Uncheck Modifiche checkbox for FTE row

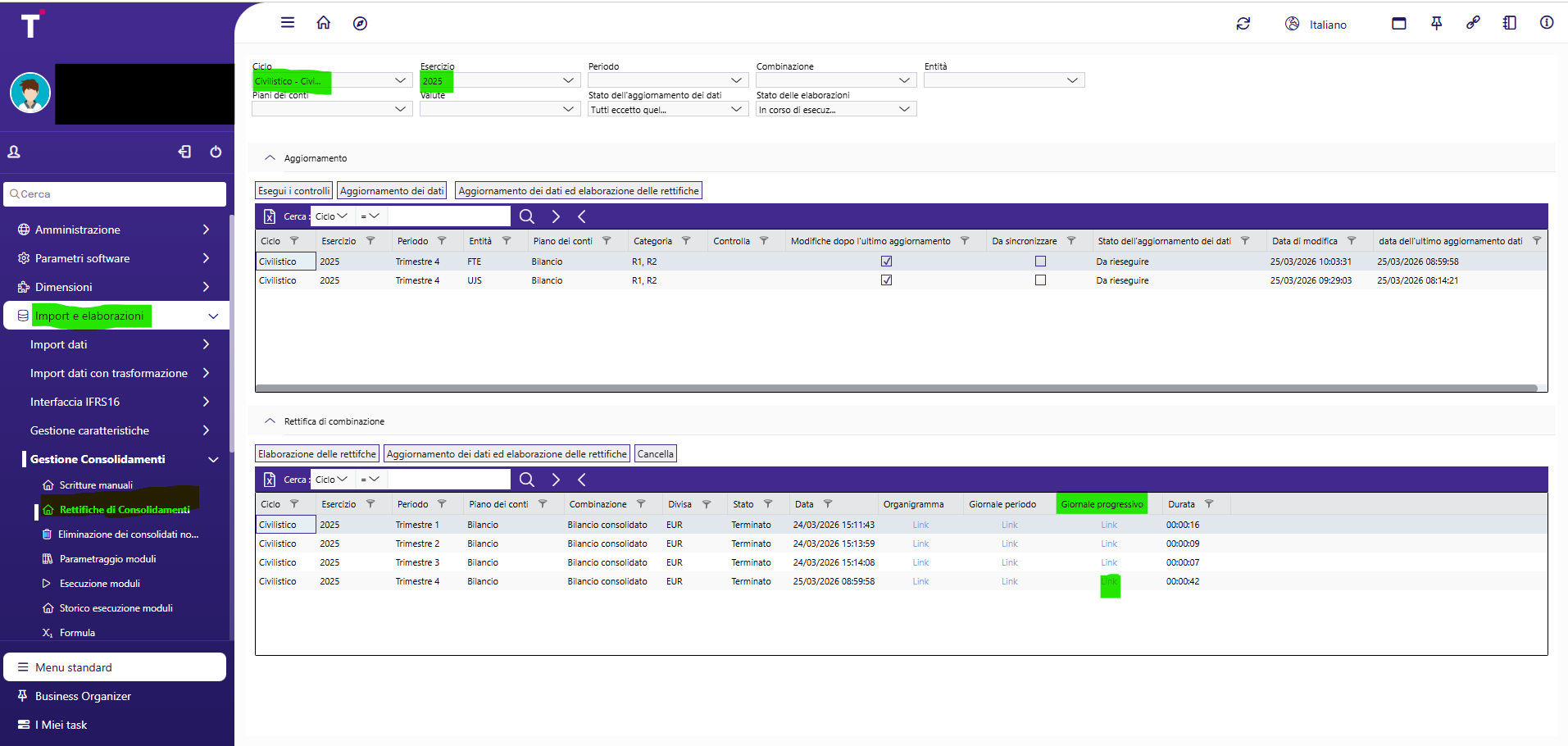pos(886,262)
